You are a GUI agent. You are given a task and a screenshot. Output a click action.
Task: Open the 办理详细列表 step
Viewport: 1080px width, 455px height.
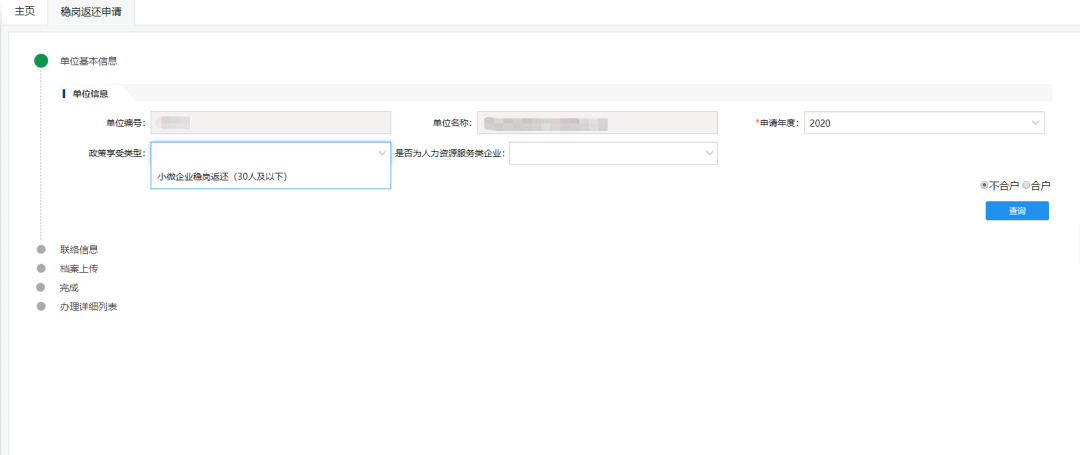[88, 306]
